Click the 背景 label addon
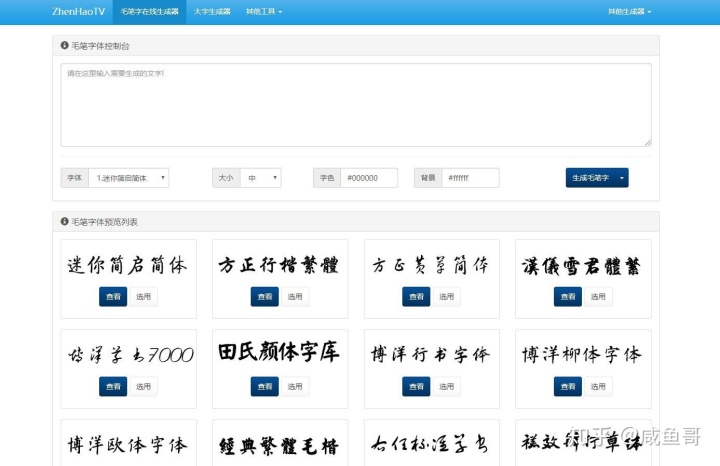The width and height of the screenshot is (720, 466). [x=428, y=178]
